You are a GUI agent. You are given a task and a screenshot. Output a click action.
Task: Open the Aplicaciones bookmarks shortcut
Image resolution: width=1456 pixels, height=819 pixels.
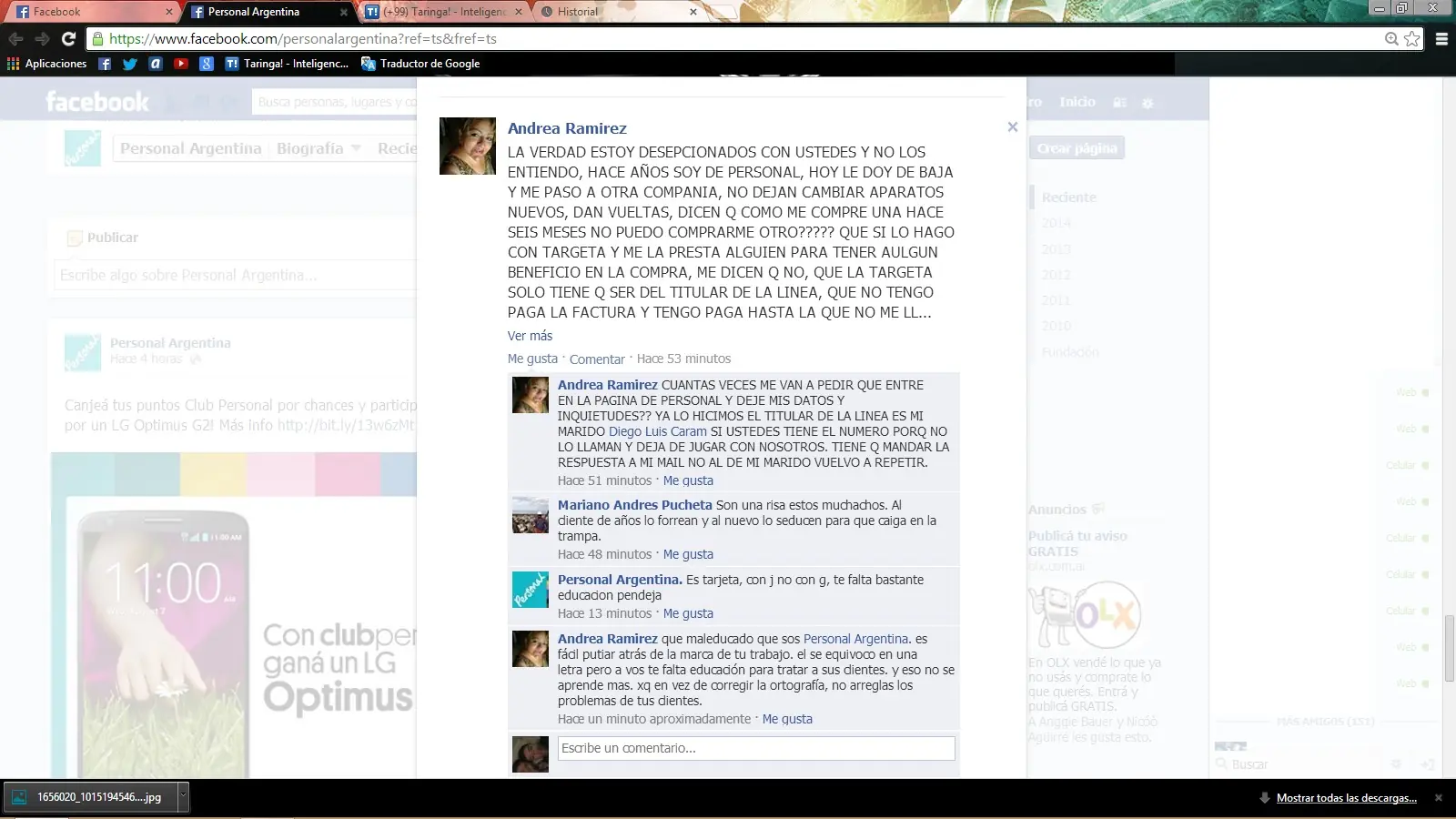46,64
